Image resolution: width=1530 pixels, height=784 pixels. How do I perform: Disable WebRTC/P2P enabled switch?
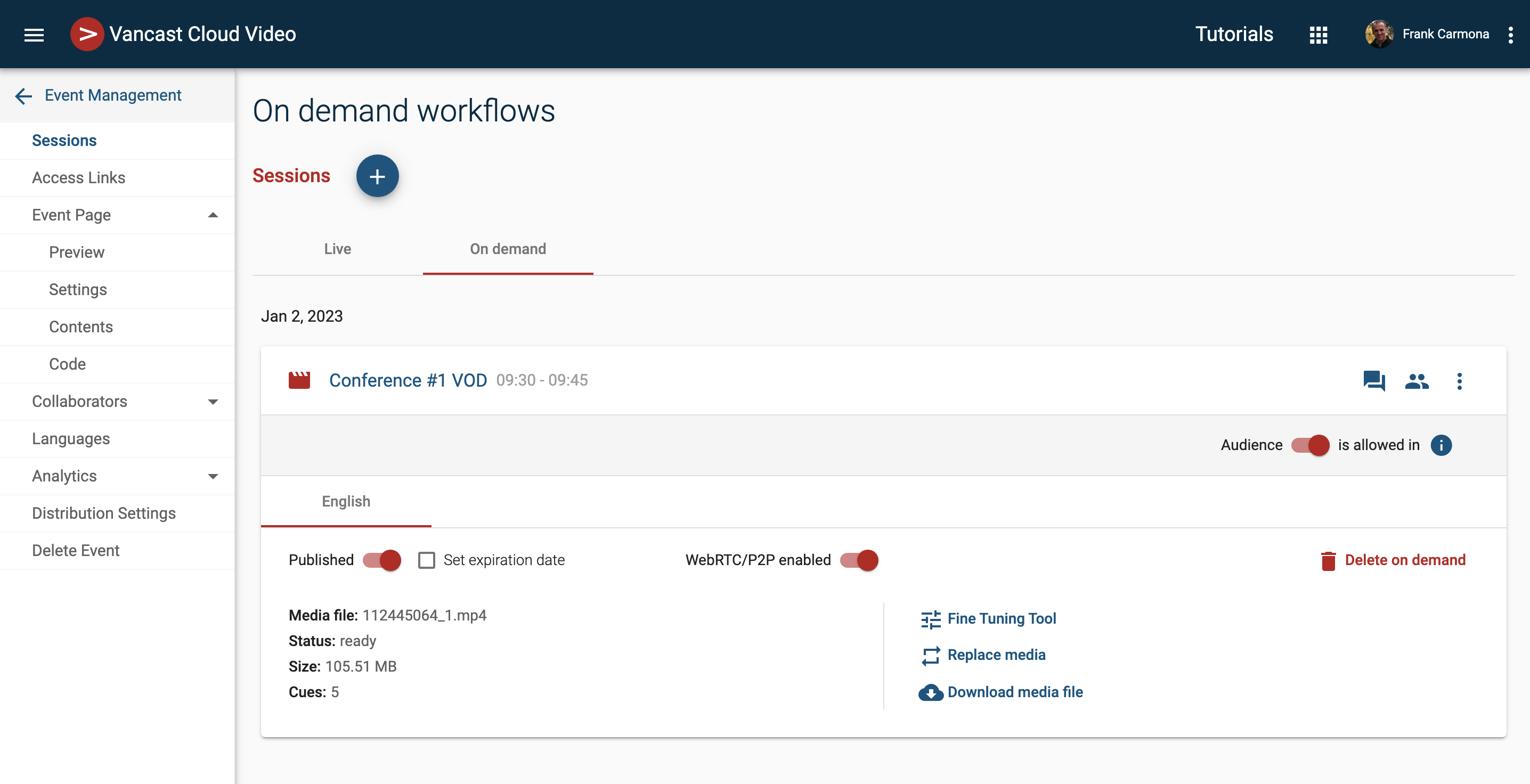coord(859,560)
